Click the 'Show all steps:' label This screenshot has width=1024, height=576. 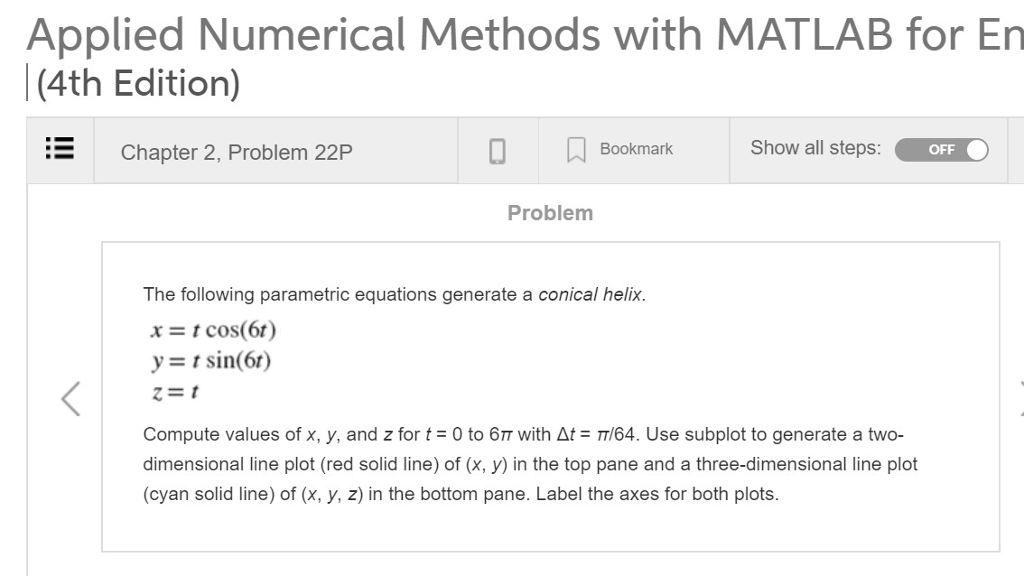coord(815,148)
